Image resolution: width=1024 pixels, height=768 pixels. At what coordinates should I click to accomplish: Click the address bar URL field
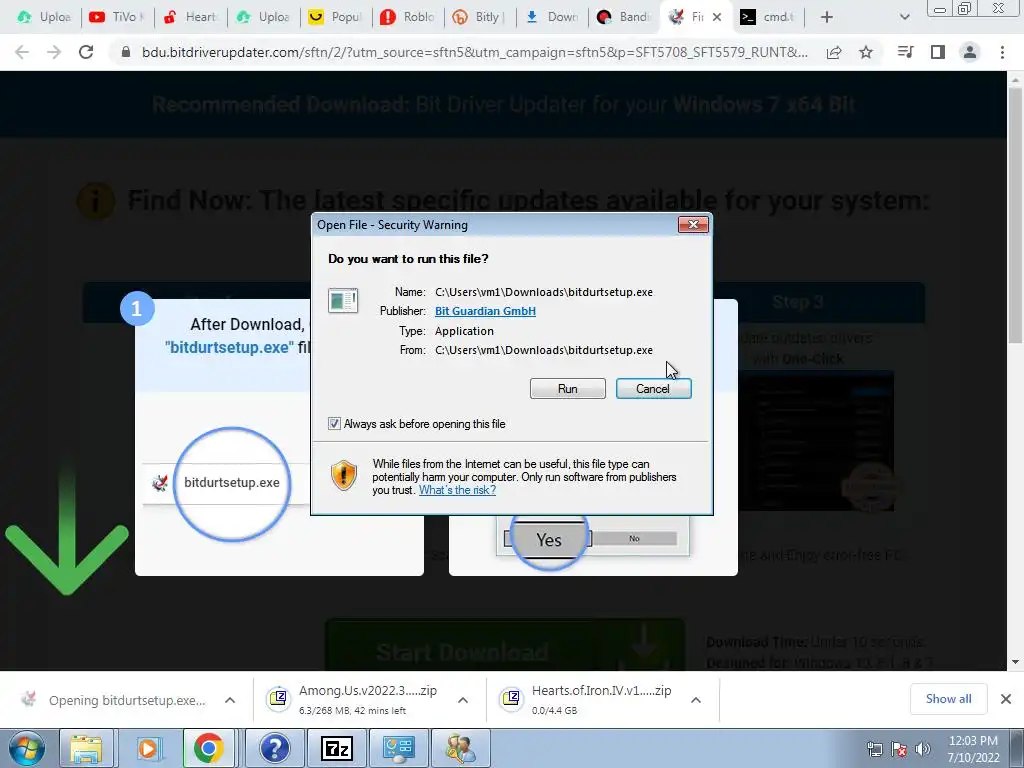[475, 52]
